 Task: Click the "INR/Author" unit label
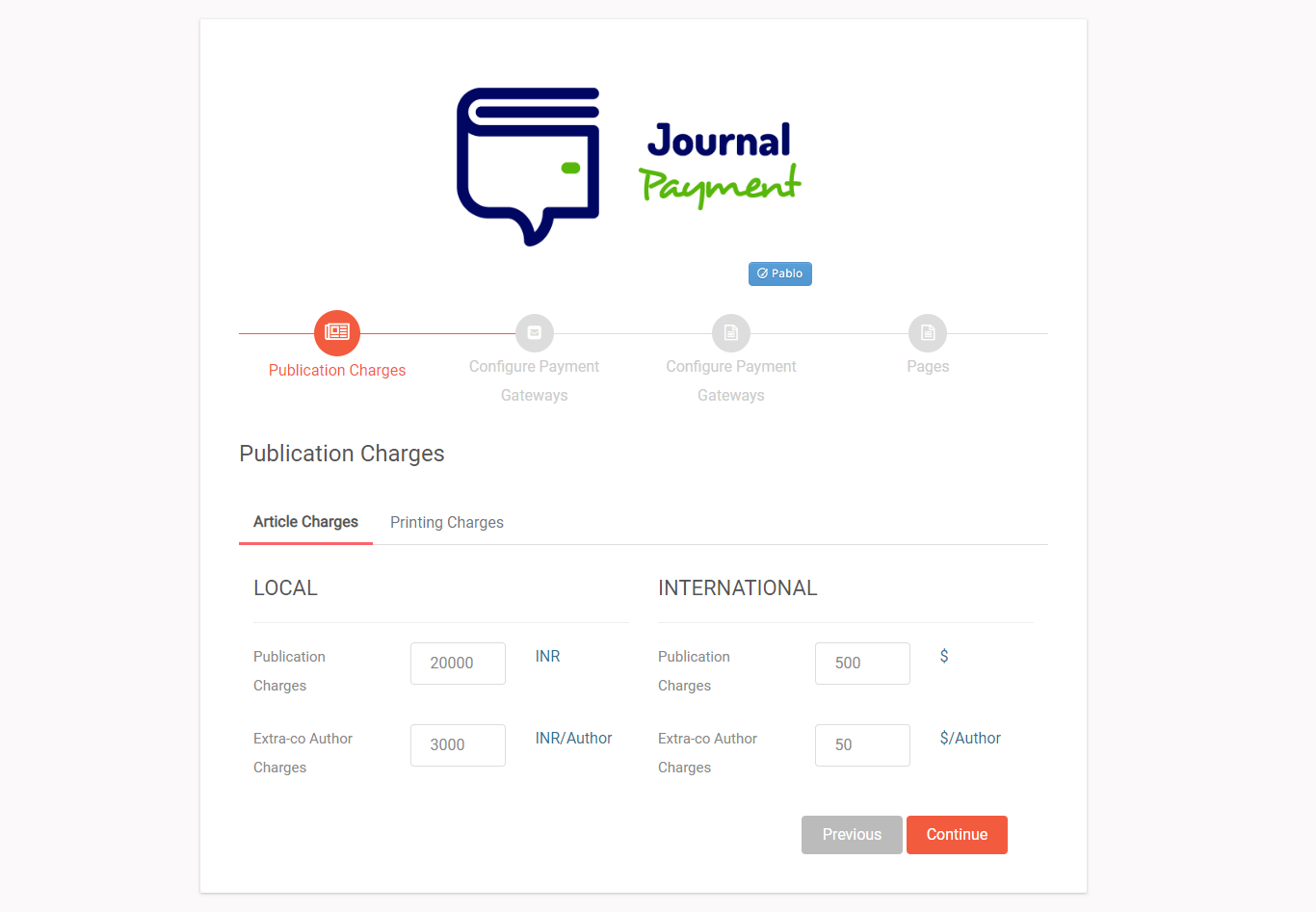pos(573,739)
